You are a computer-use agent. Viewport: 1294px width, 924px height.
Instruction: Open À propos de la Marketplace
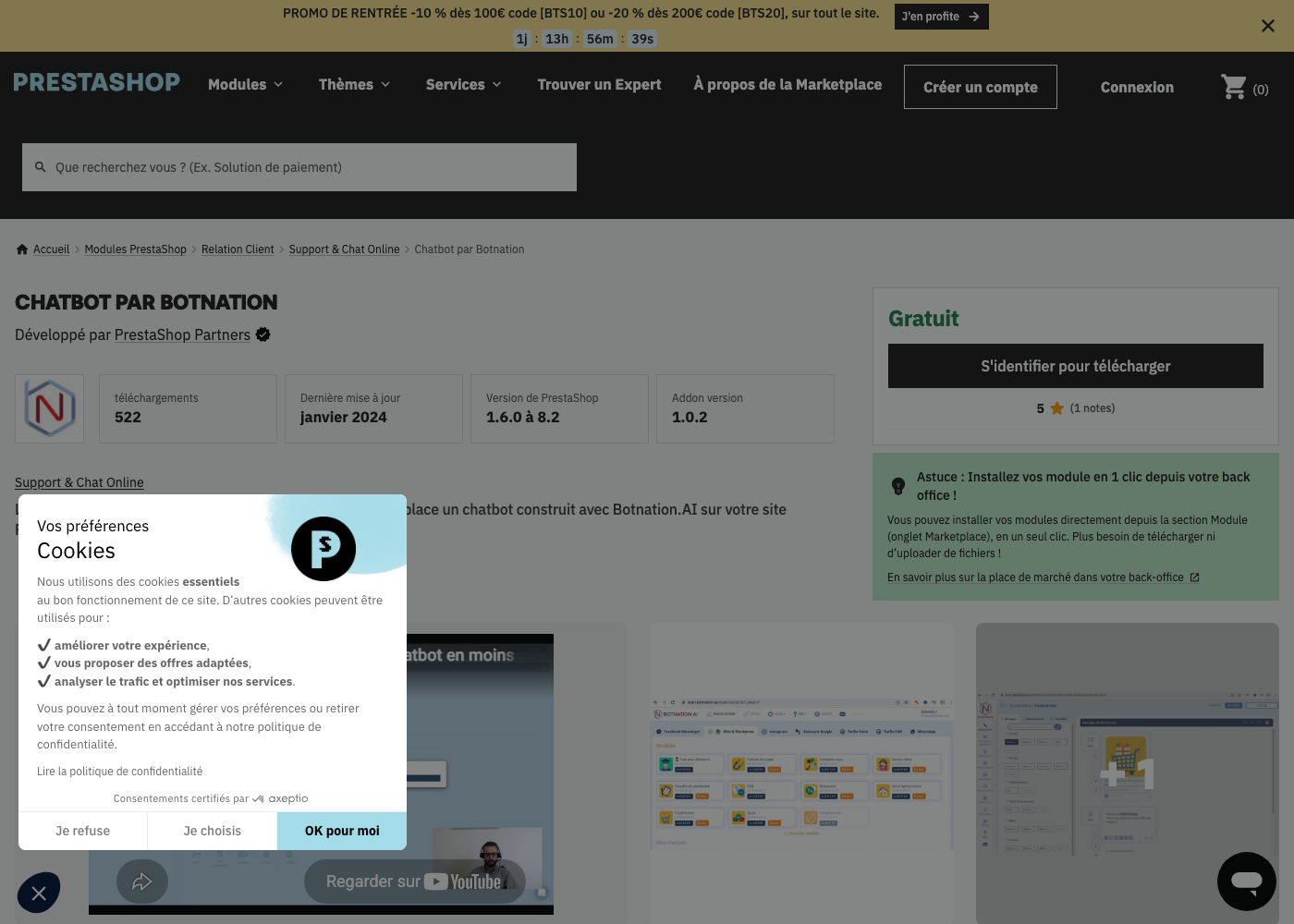[x=787, y=84]
